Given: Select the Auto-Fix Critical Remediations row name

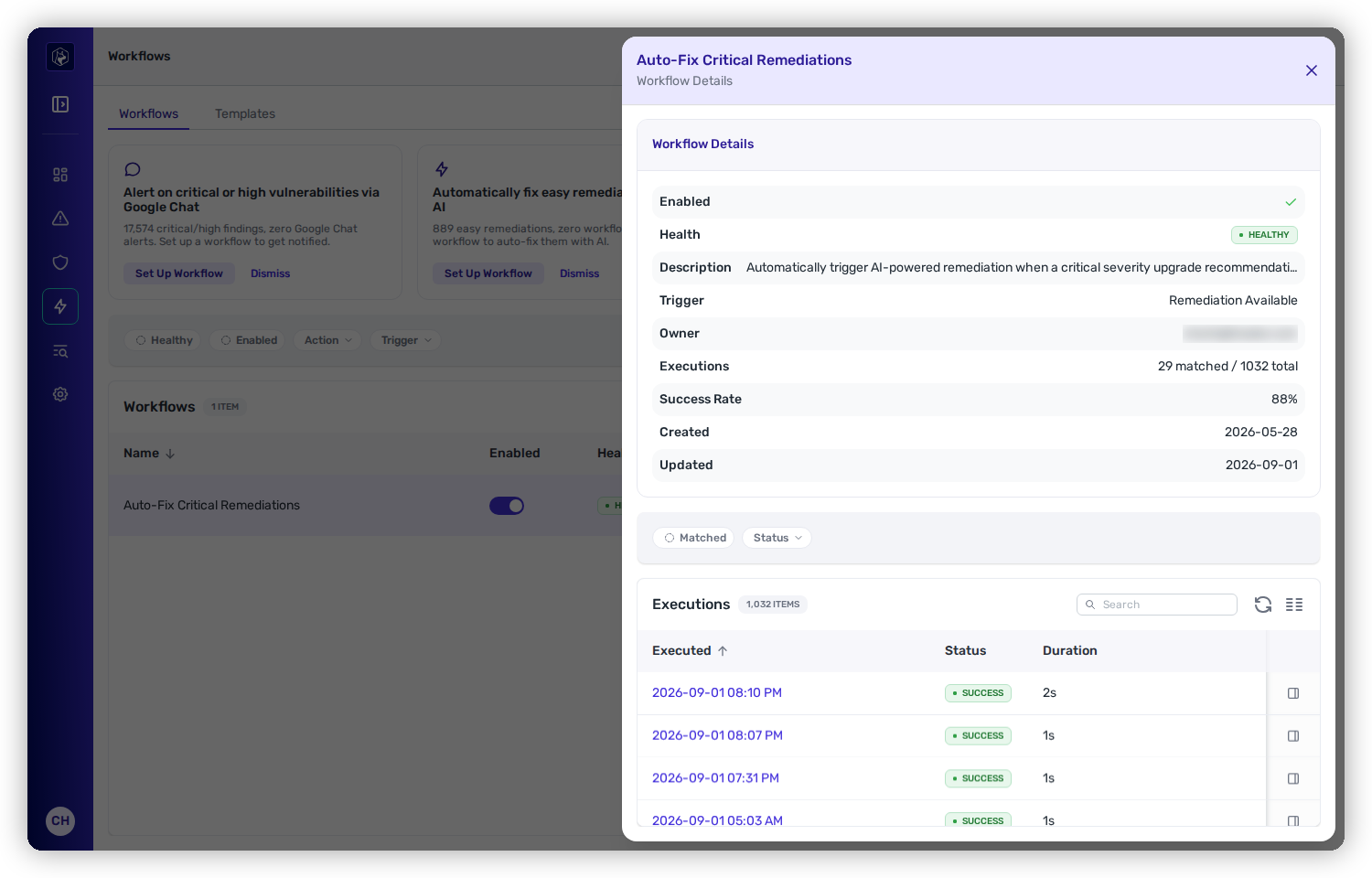Looking at the screenshot, I should click(x=211, y=505).
